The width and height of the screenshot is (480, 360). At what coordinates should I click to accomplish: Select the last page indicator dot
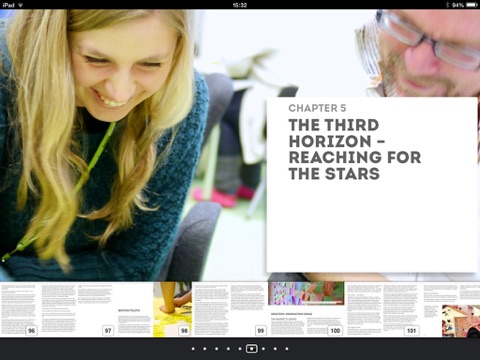coord(287,349)
